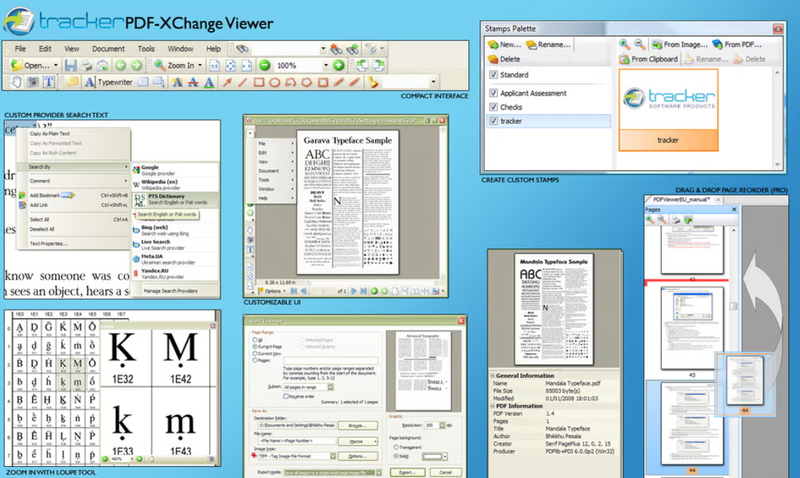Select the Current View radio button
Image resolution: width=800 pixels, height=478 pixels.
(x=255, y=353)
